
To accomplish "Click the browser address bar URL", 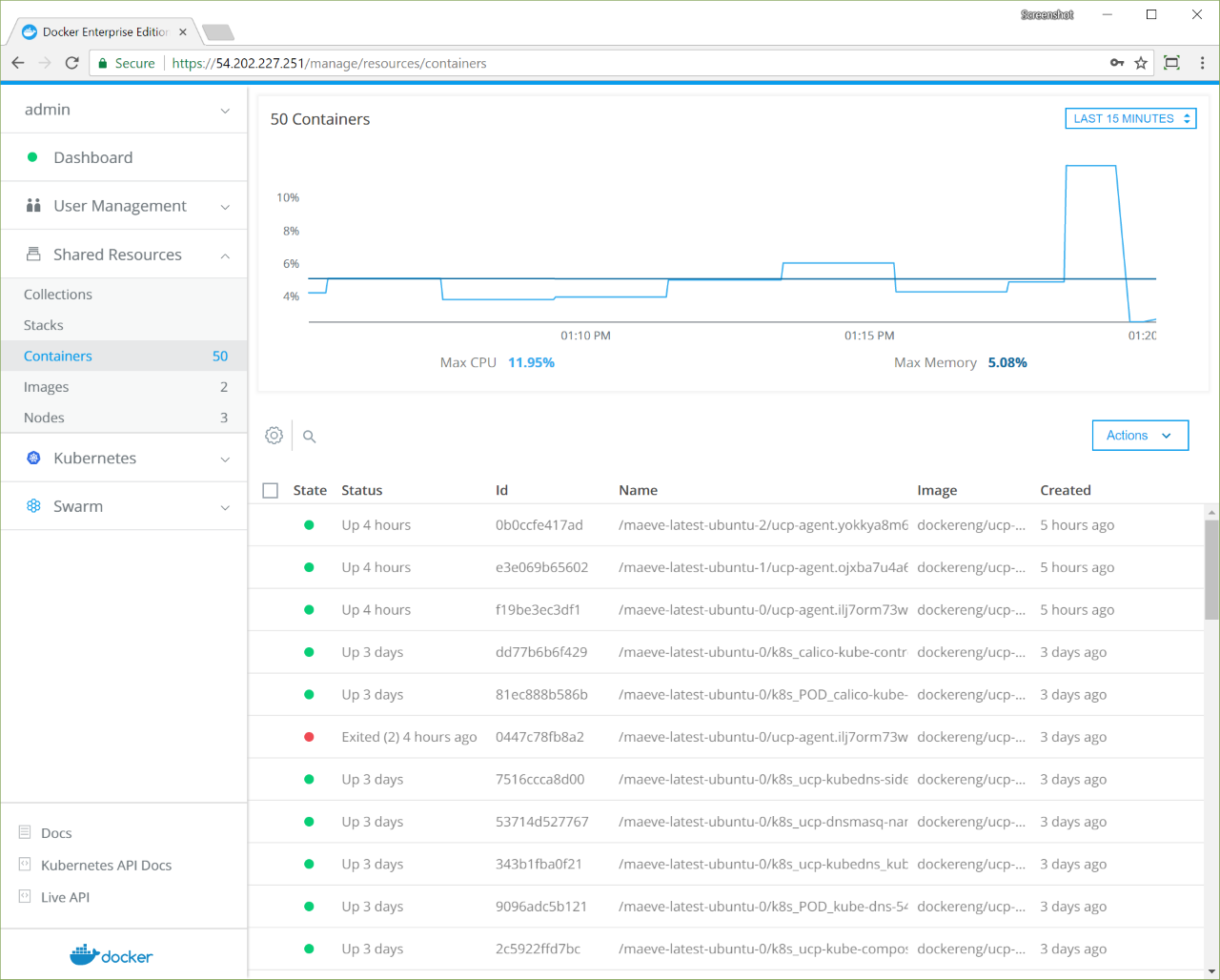I will tap(329, 63).
